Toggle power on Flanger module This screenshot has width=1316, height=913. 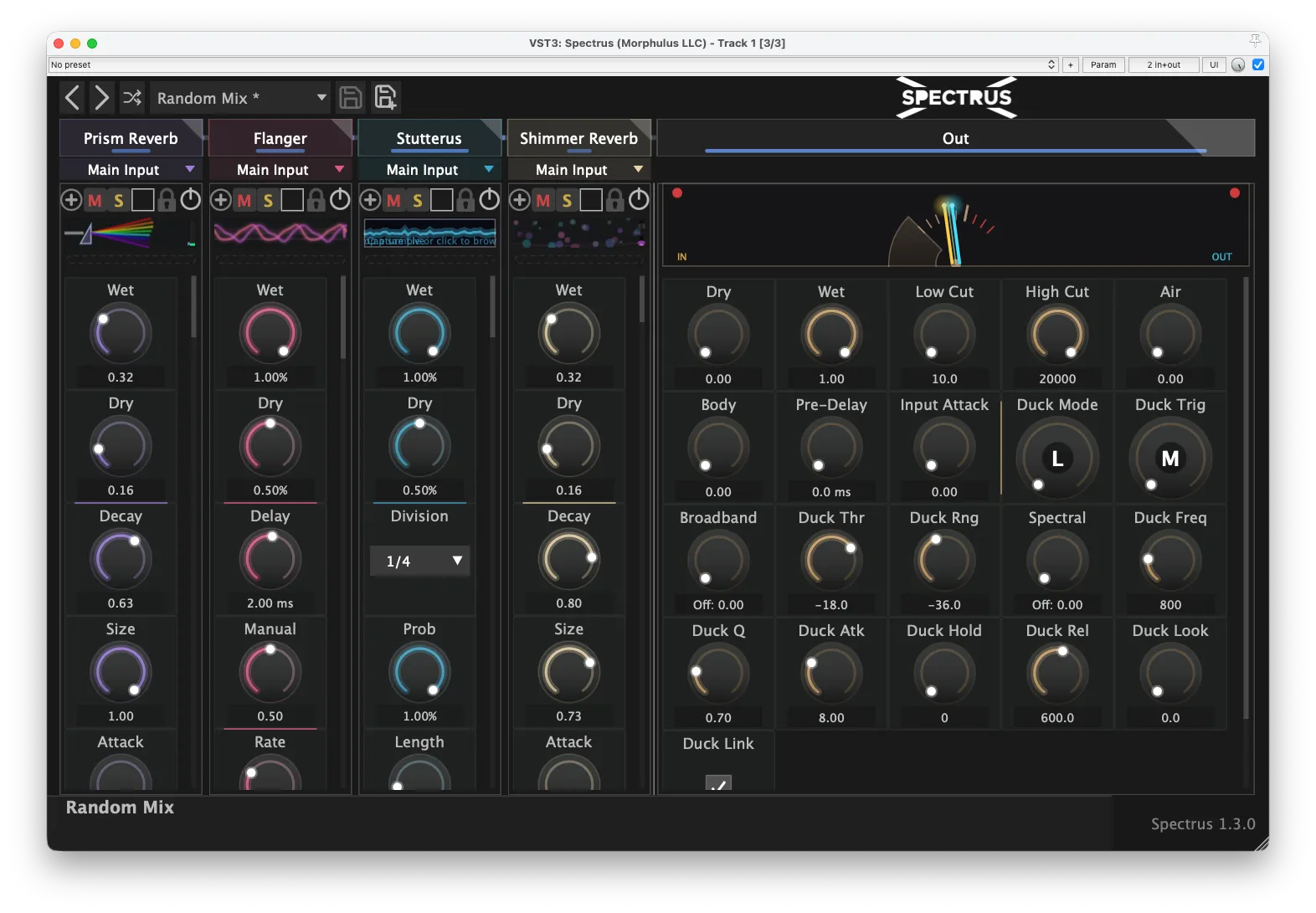340,199
